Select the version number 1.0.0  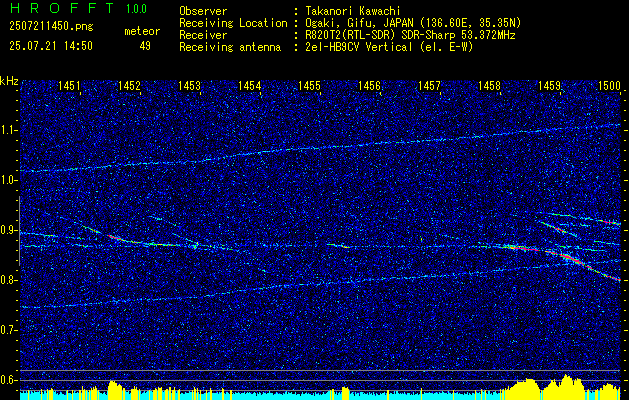(x=136, y=8)
